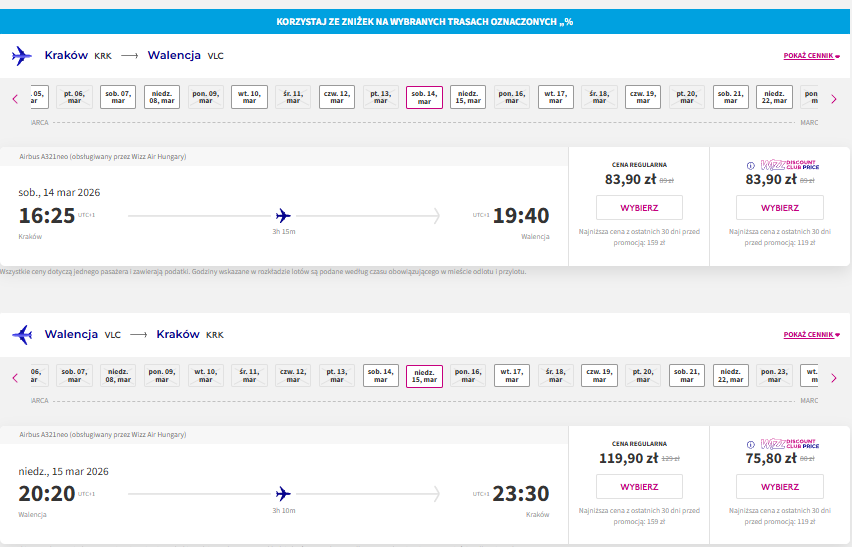This screenshot has height=547, width=852.
Task: Select outbound date wt. 10, mar
Action: pos(249,97)
